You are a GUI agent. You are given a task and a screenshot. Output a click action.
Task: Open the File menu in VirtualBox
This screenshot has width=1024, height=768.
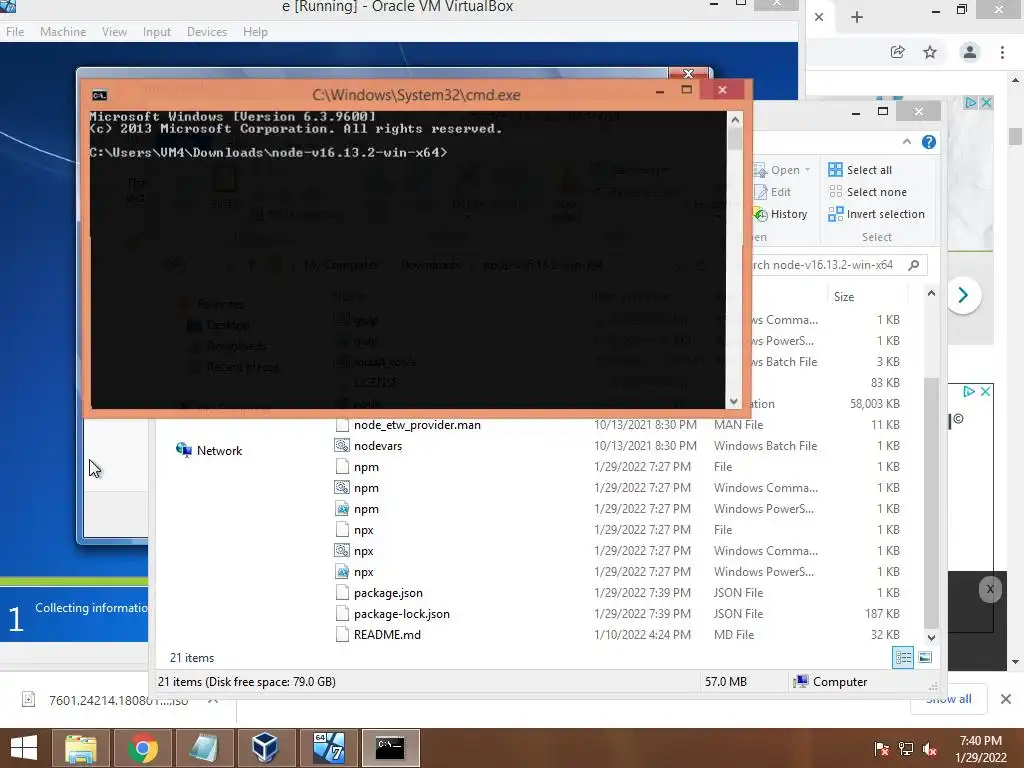(x=15, y=31)
